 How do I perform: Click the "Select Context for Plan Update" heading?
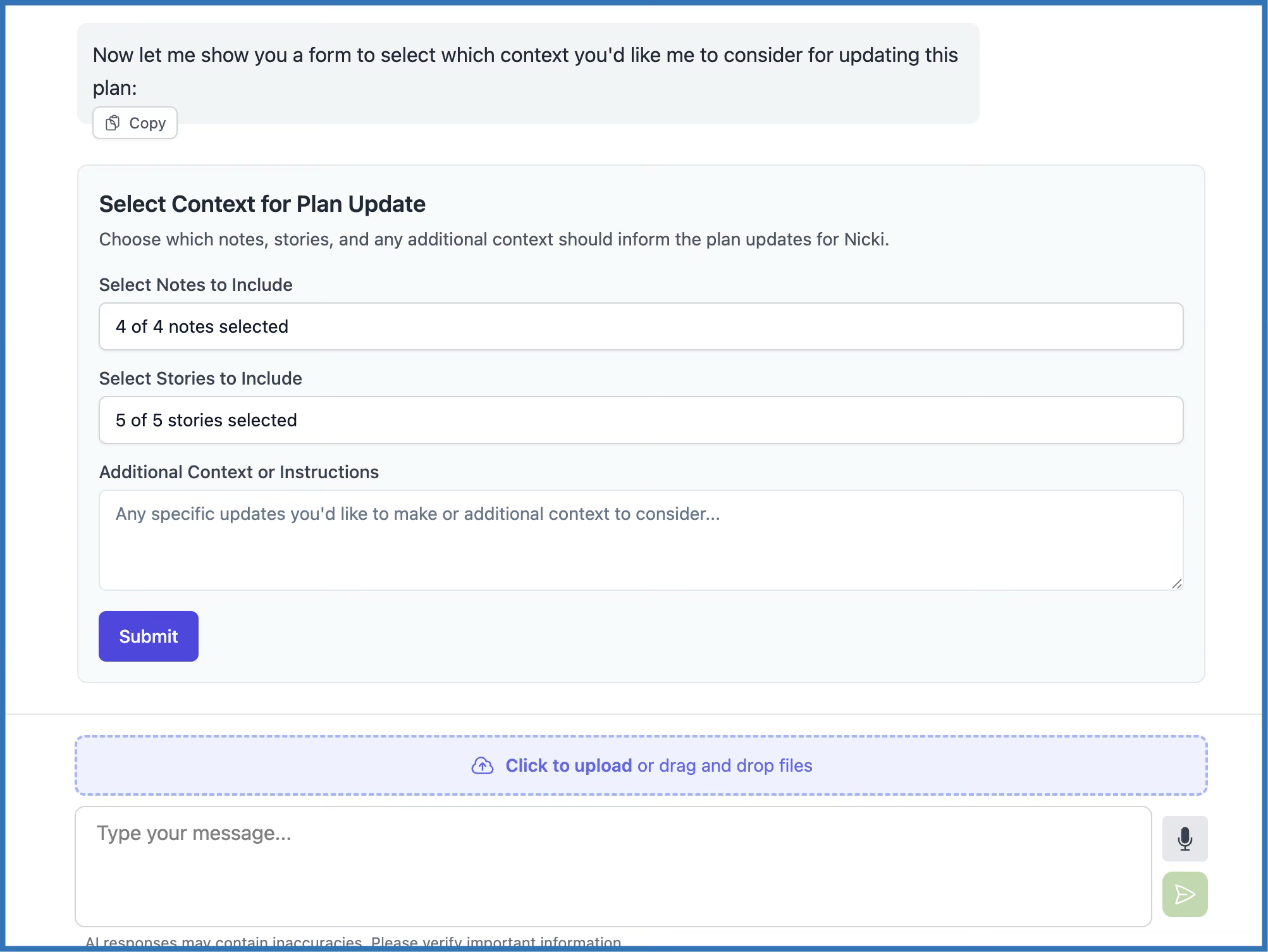[x=262, y=204]
